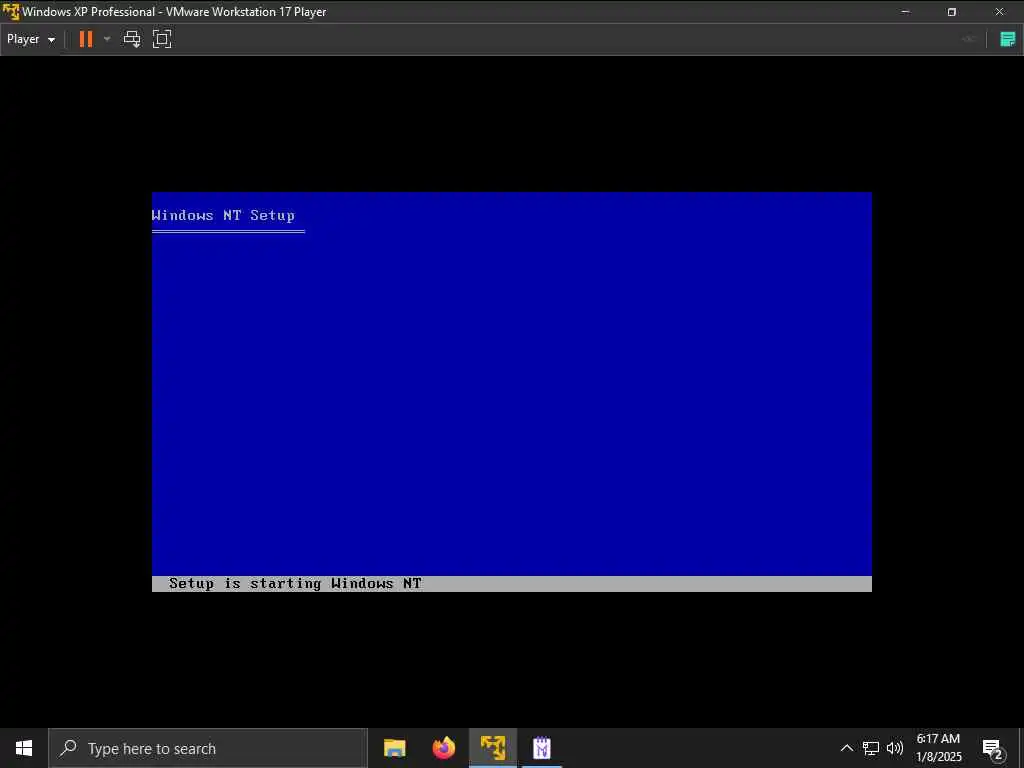Viewport: 1024px width, 768px height.
Task: Open the purple notepad app on taskbar
Action: pos(542,748)
